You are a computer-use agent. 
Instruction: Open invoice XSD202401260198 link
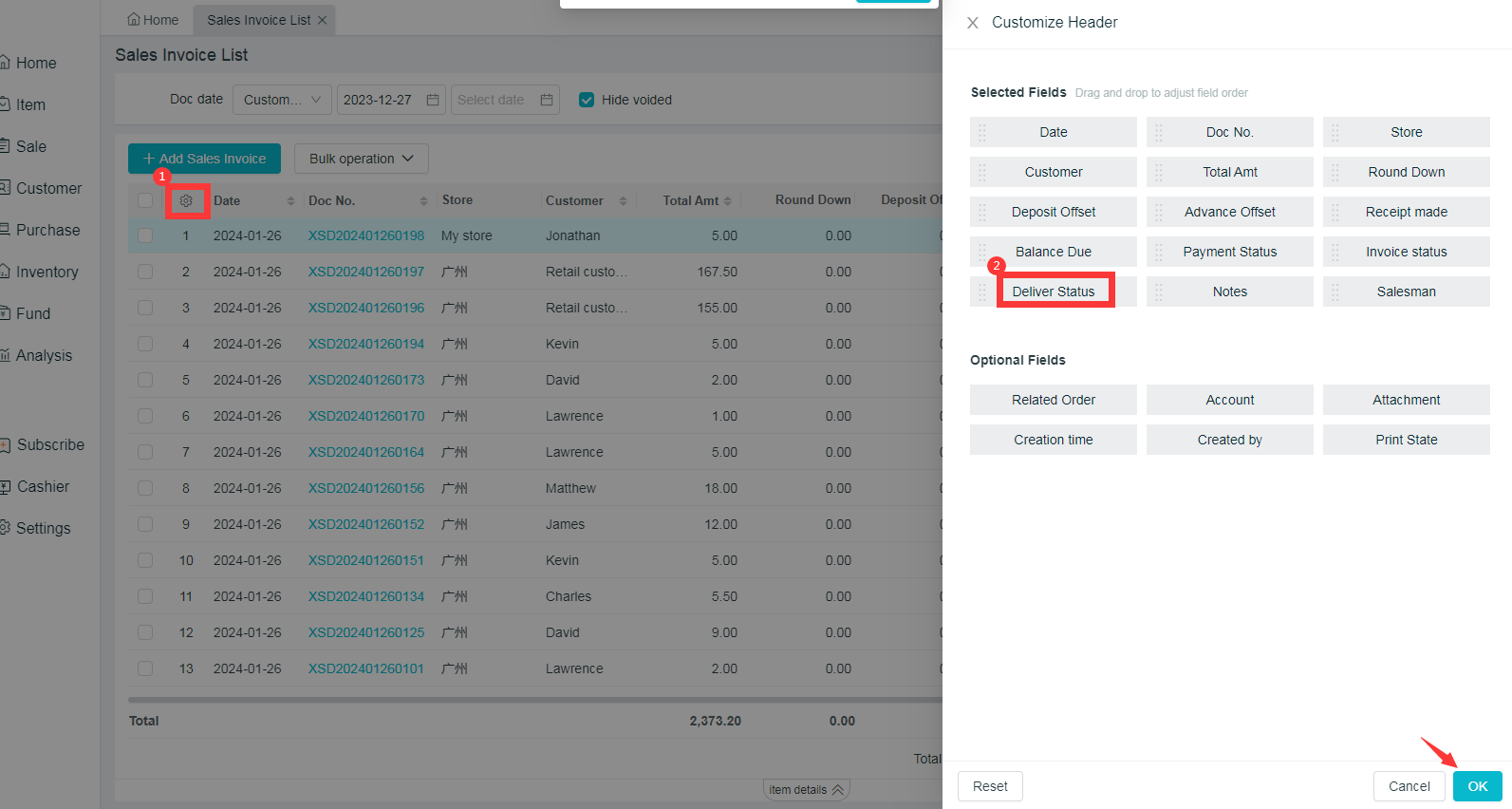(365, 235)
